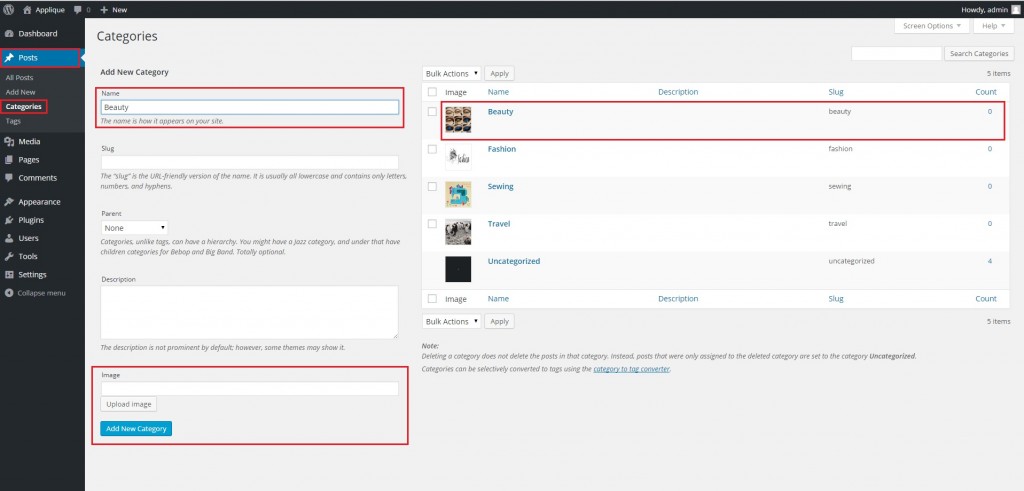Image resolution: width=1024 pixels, height=491 pixels.
Task: Open the top Bulk Actions dropdown
Action: click(x=452, y=73)
